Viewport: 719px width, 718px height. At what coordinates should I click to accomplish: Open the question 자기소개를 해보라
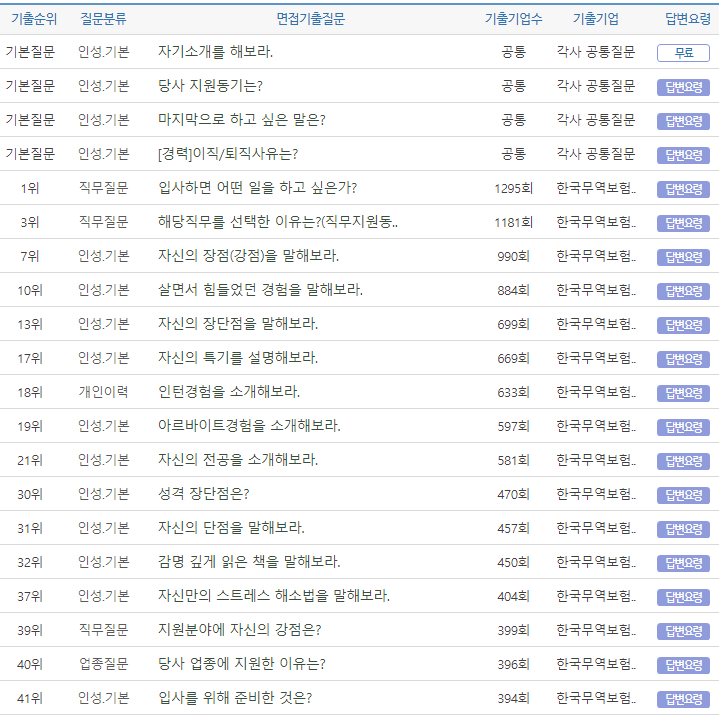215,52
